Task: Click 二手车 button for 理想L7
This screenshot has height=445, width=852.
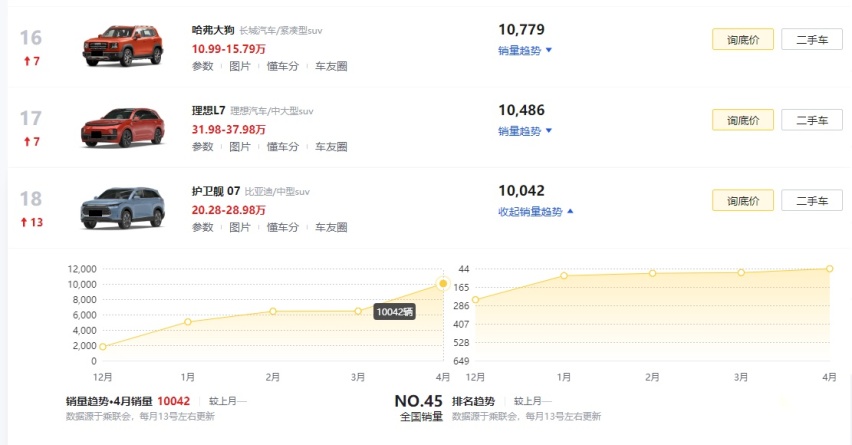Action: [812, 120]
